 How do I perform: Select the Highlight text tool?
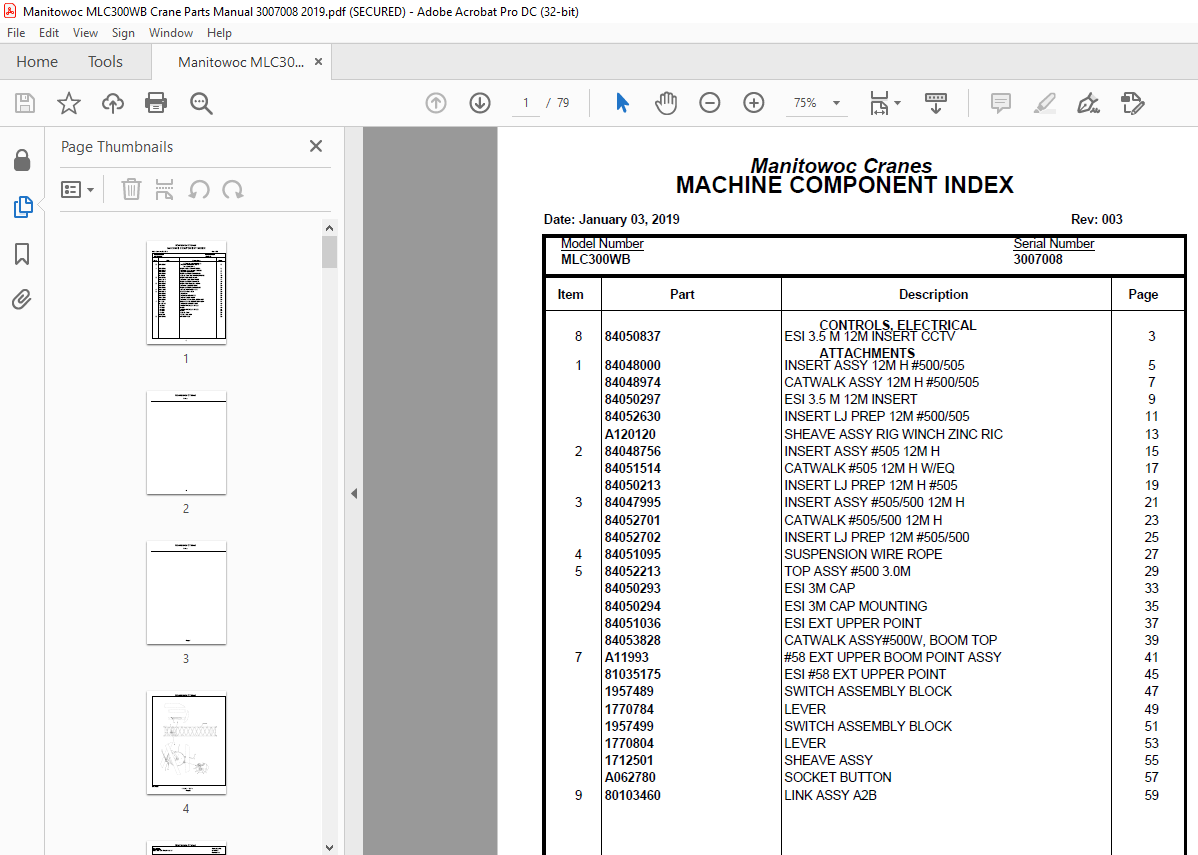click(x=1044, y=103)
